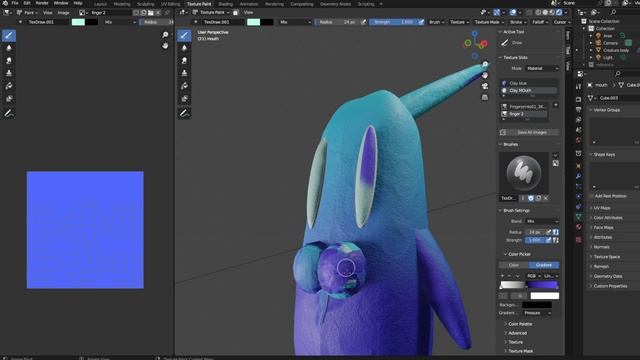Image resolution: width=640 pixels, height=360 pixels.
Task: Open Tool properties tab icon
Action: click(x=578, y=87)
